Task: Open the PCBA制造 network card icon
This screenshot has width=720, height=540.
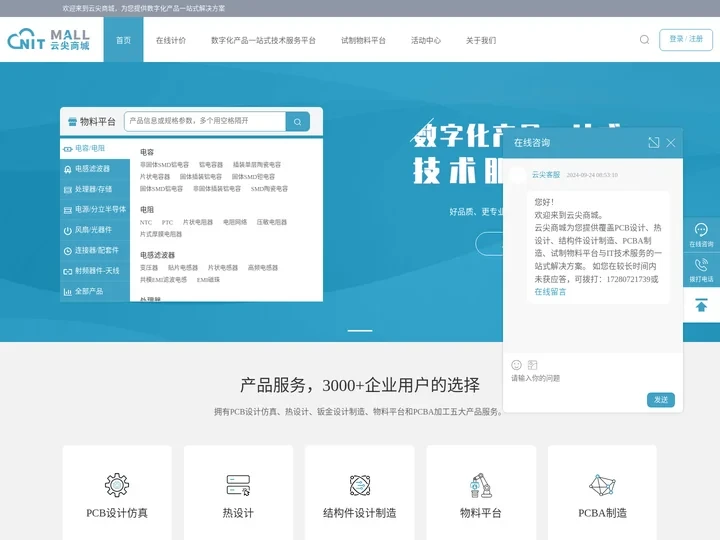Action: [602, 485]
